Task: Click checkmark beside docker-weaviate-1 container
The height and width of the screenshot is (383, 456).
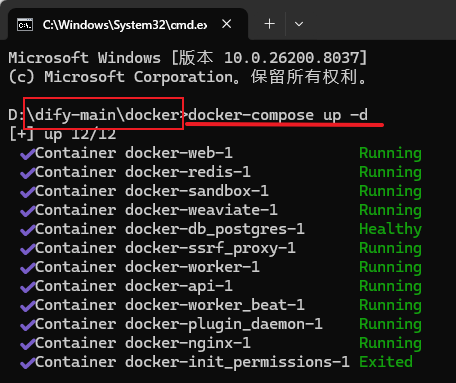Action: click(27, 211)
